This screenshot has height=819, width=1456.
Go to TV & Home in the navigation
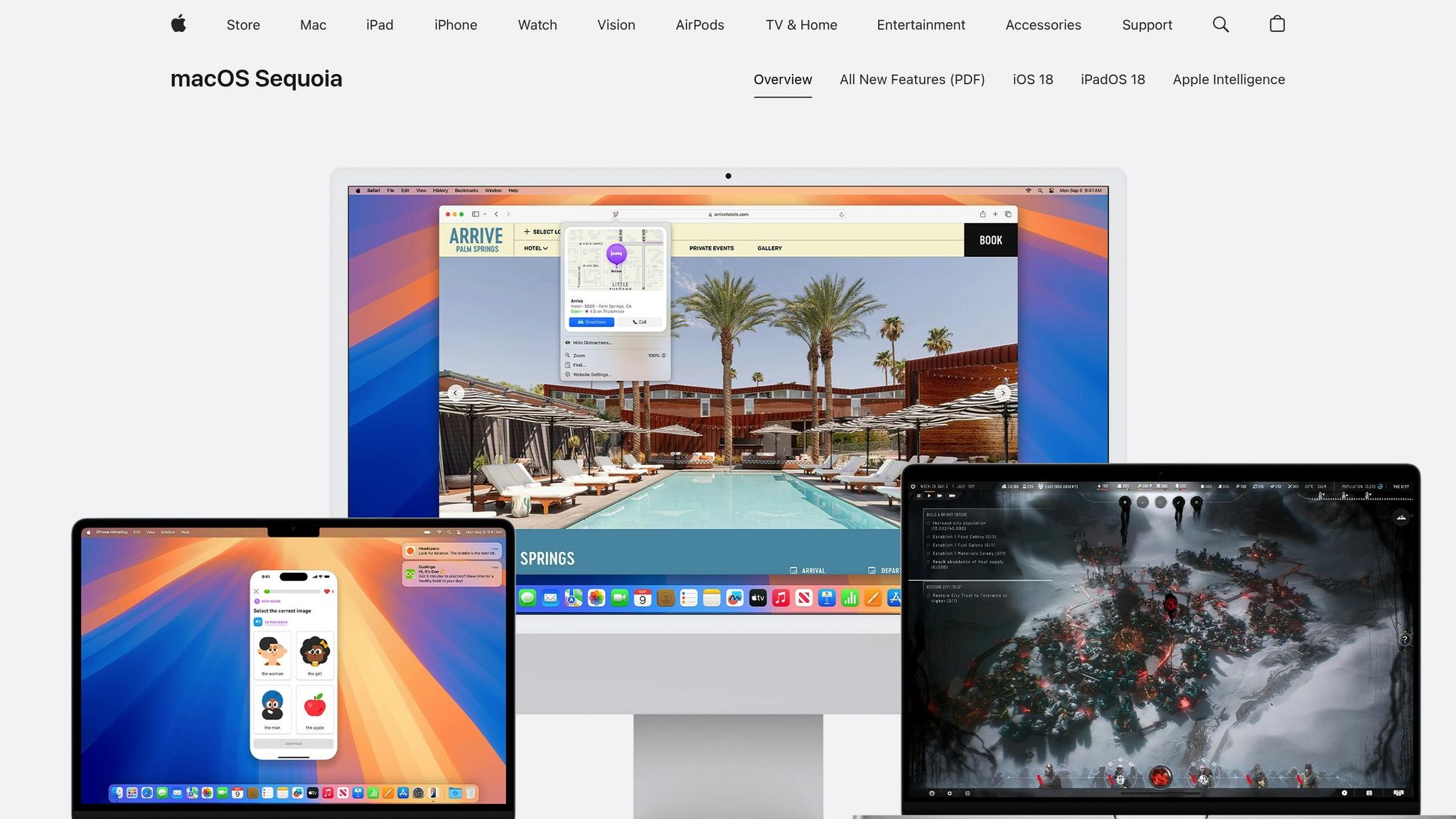click(x=801, y=25)
